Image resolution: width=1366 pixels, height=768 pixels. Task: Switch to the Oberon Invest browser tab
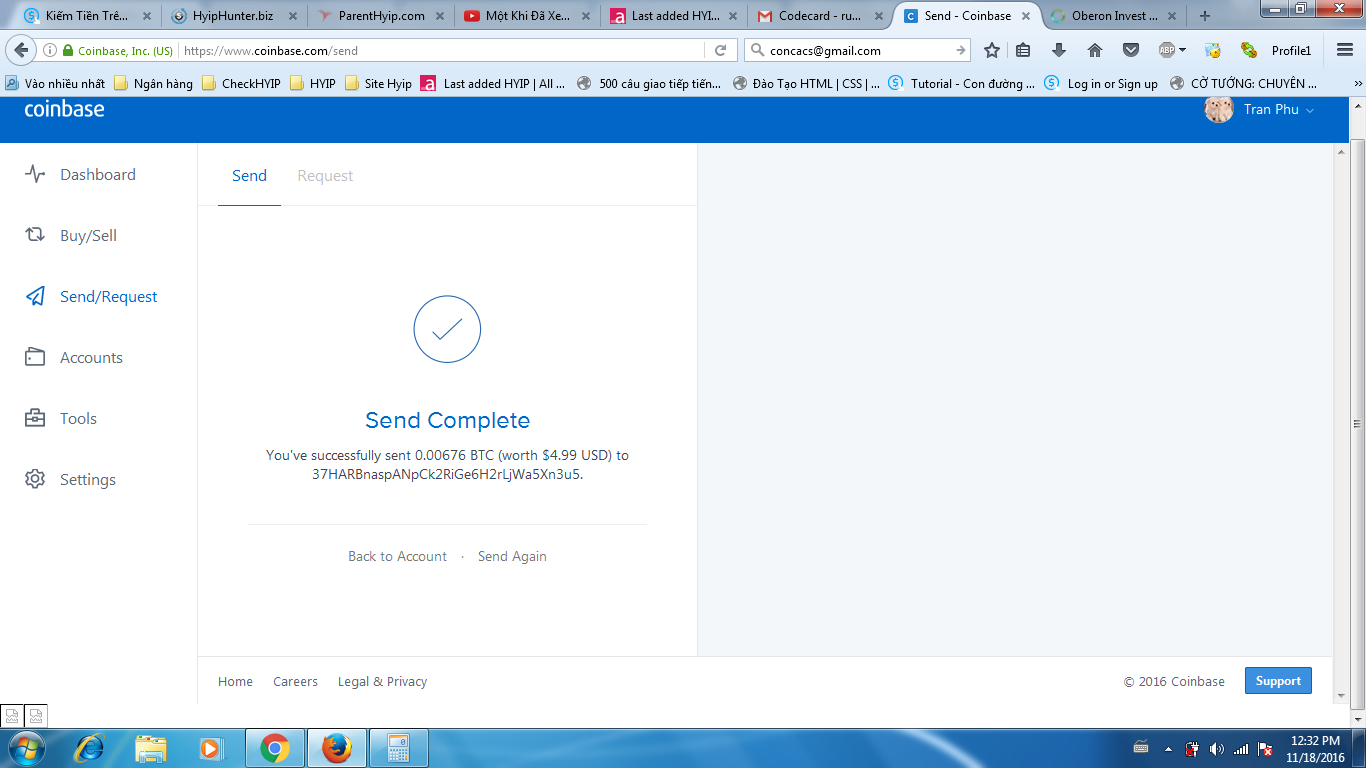[1112, 16]
